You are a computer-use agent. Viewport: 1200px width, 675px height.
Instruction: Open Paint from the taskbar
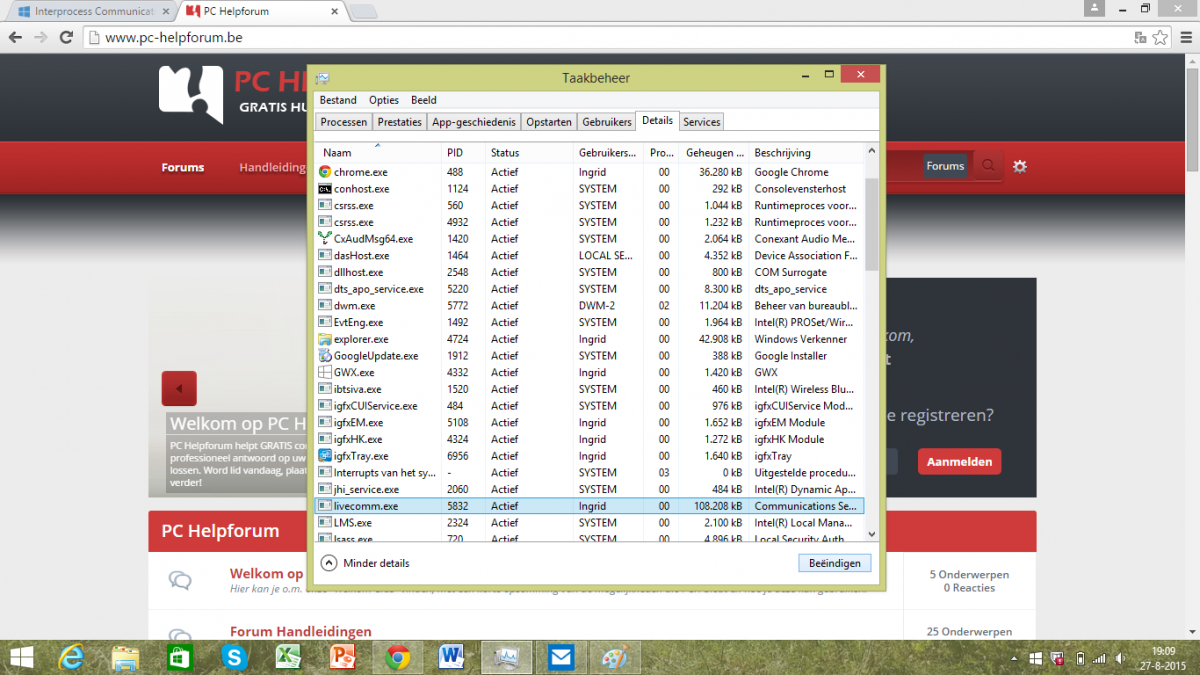614,657
